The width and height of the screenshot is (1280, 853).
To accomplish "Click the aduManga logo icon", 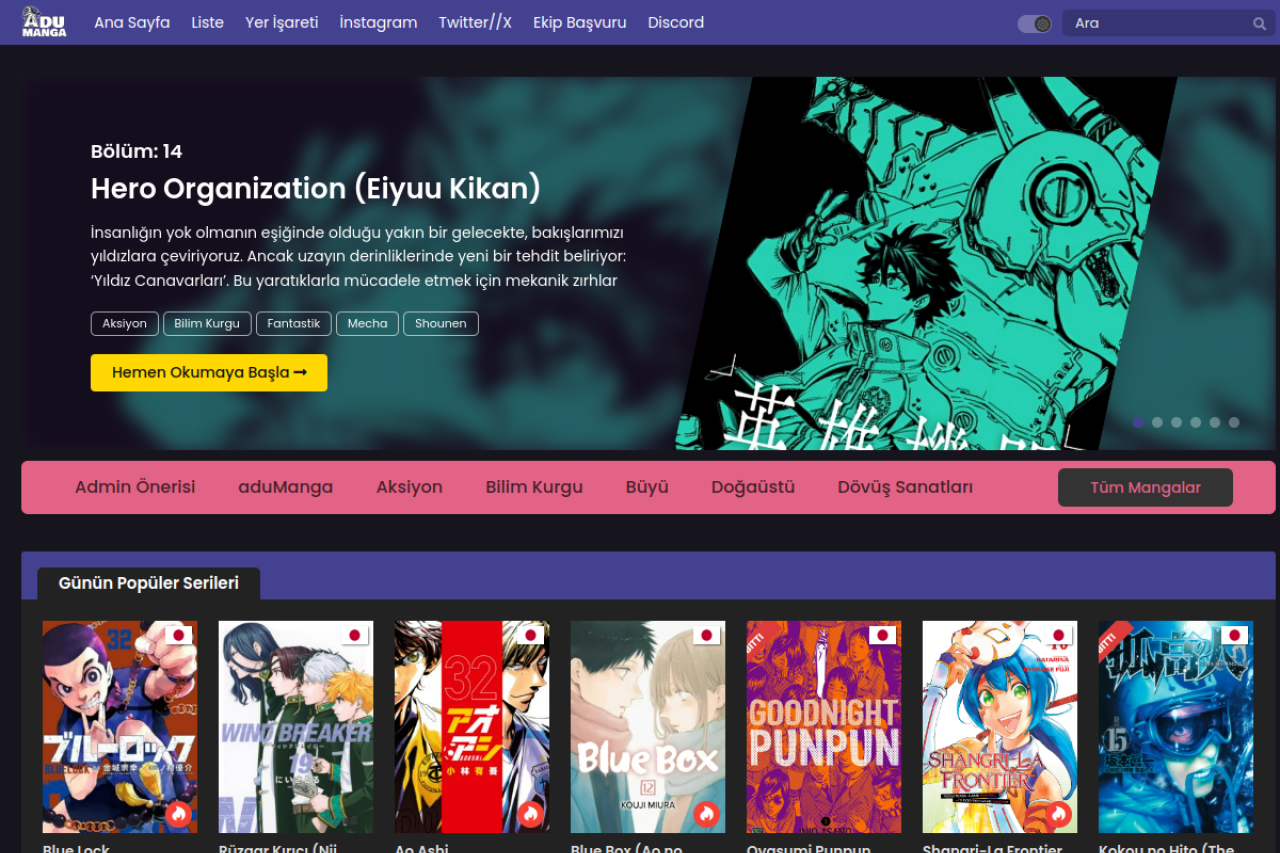I will [x=44, y=22].
